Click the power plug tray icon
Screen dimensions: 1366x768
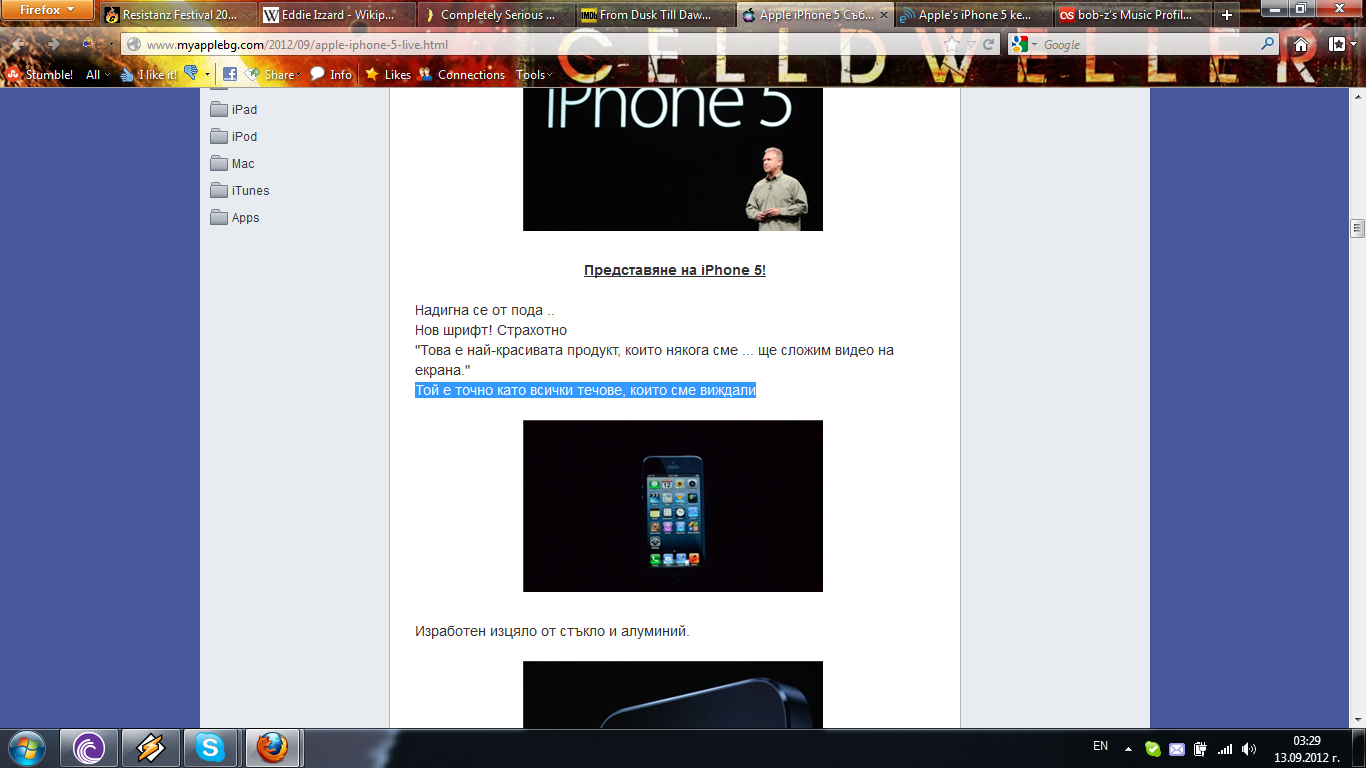point(1201,748)
